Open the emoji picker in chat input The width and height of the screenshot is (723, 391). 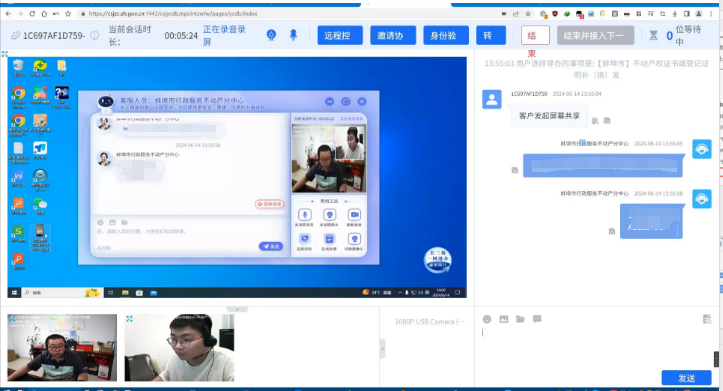pos(487,319)
